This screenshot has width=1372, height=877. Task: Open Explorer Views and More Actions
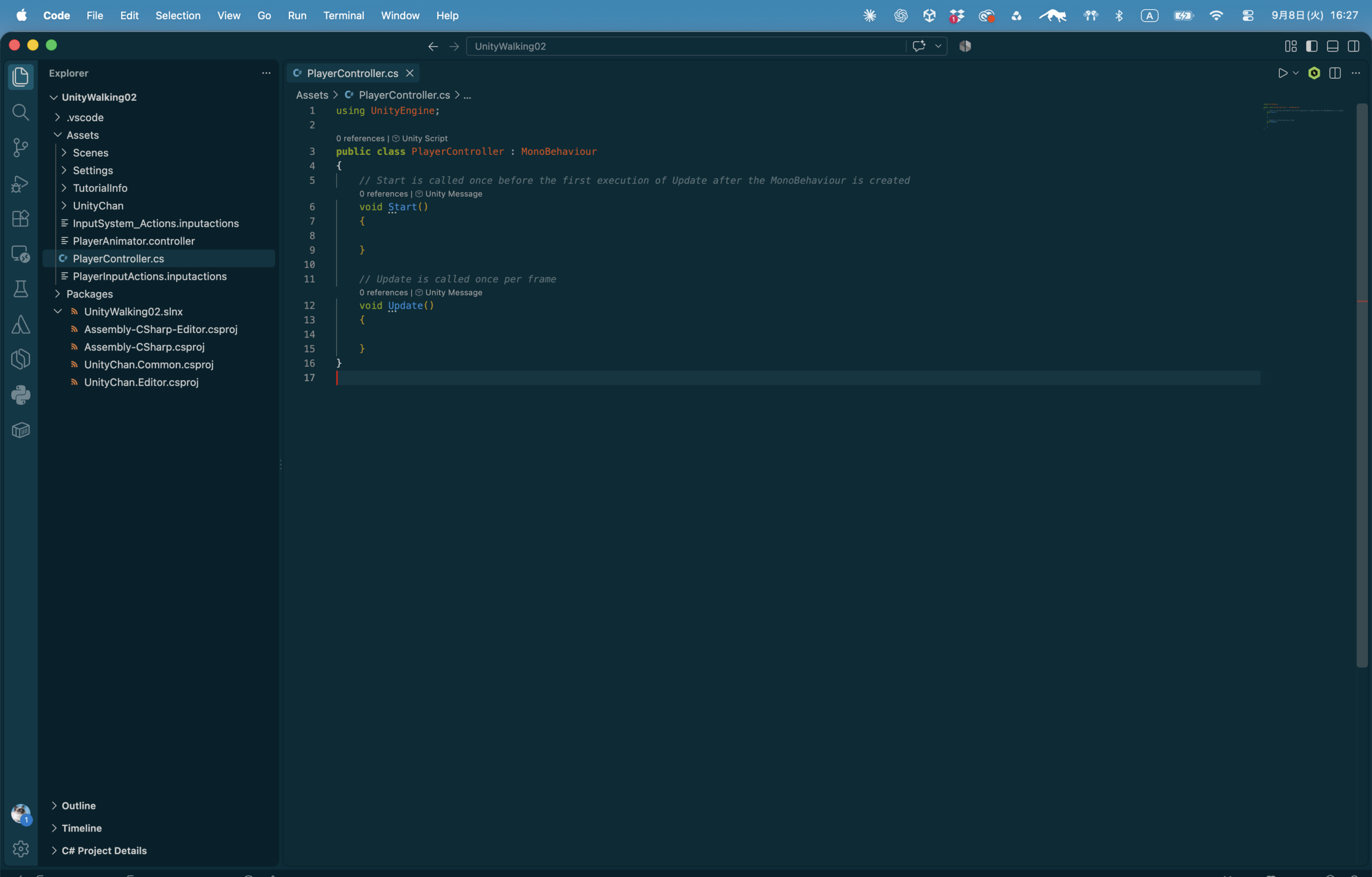pos(266,73)
